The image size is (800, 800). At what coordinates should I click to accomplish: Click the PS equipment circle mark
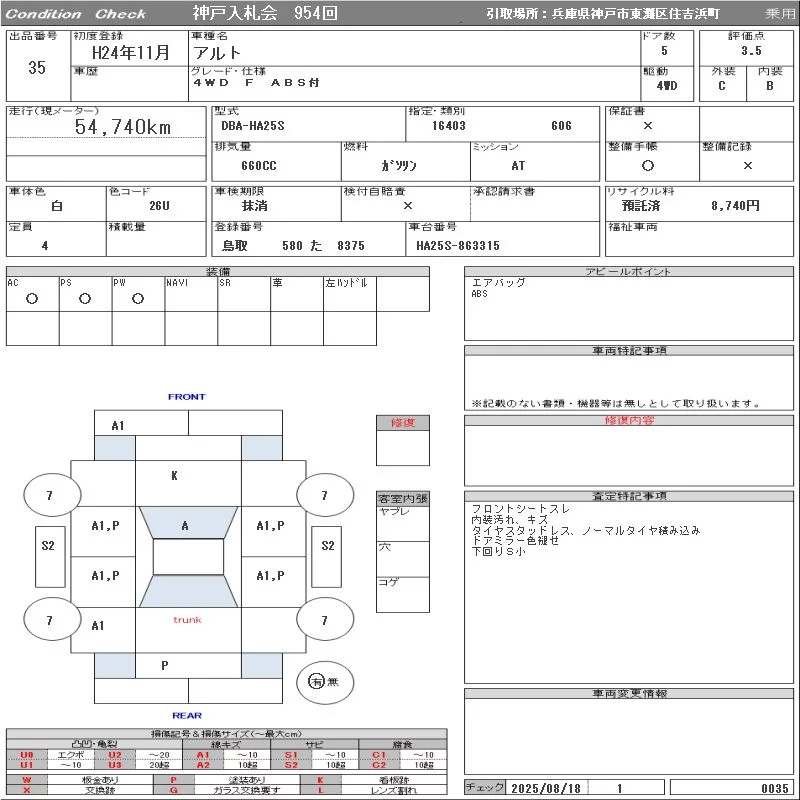pos(85,298)
